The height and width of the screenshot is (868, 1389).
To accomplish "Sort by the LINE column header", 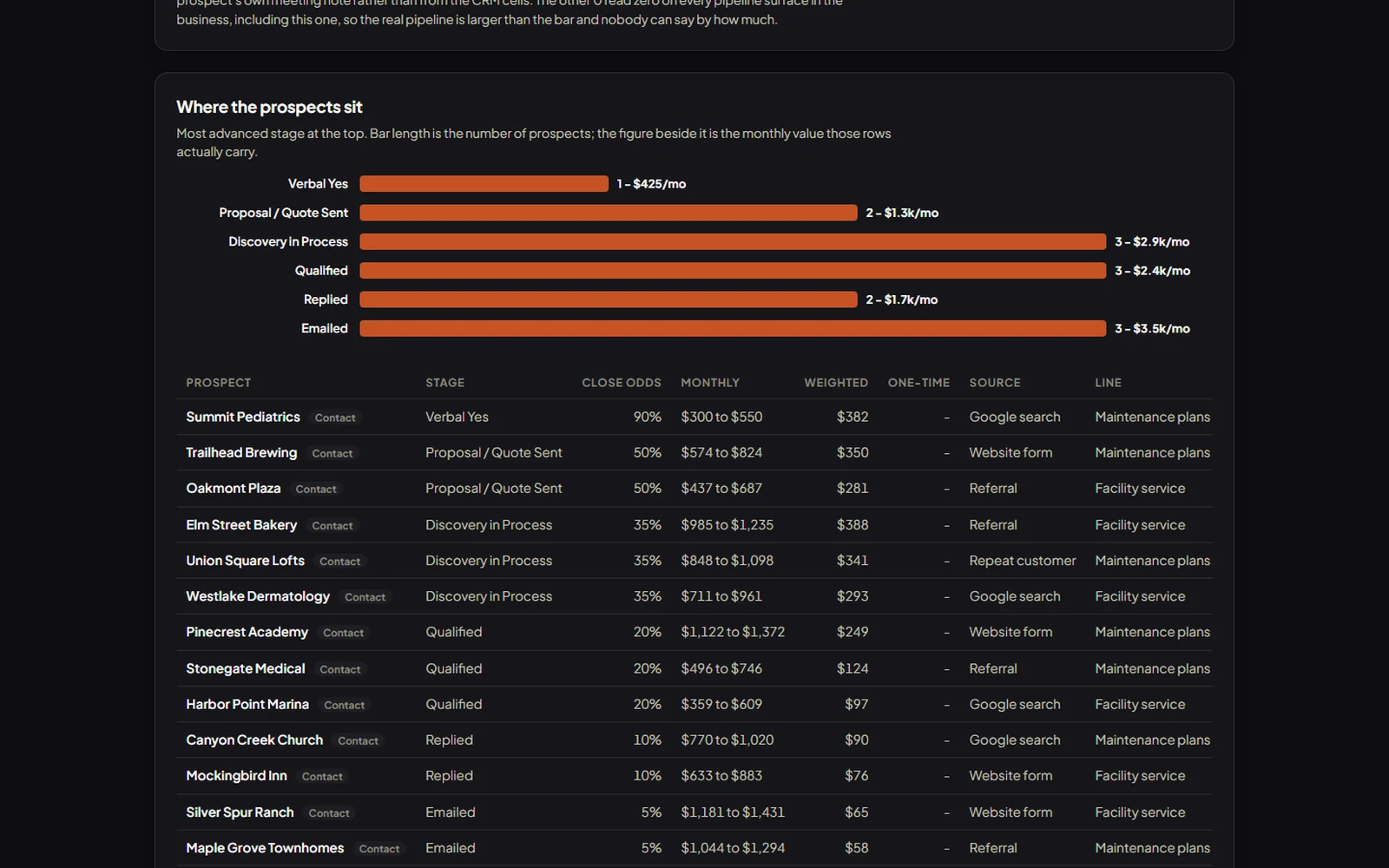I will [x=1108, y=383].
